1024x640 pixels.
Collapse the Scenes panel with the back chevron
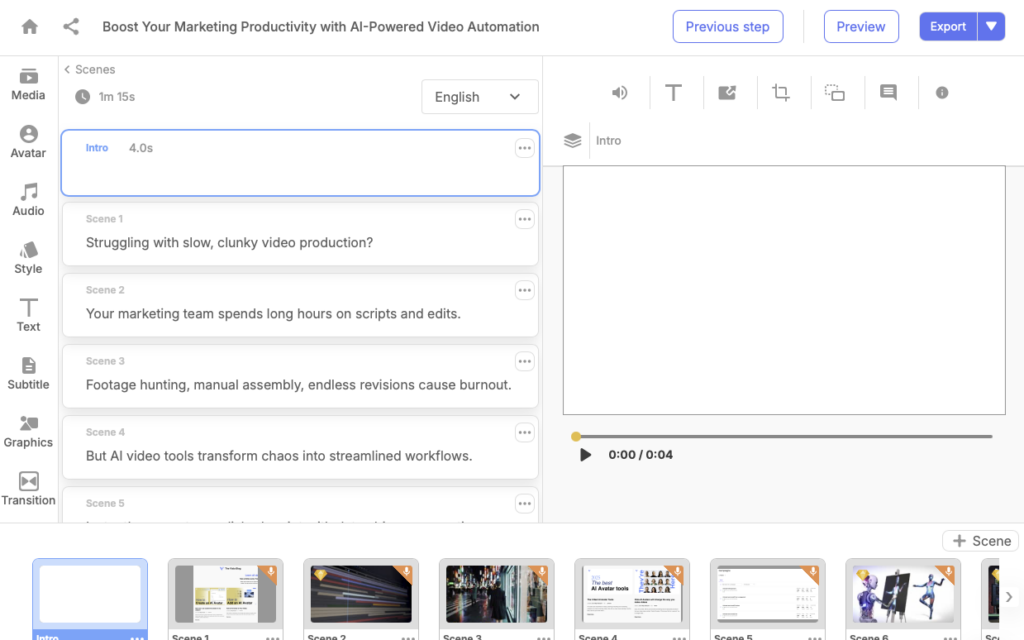click(x=68, y=69)
